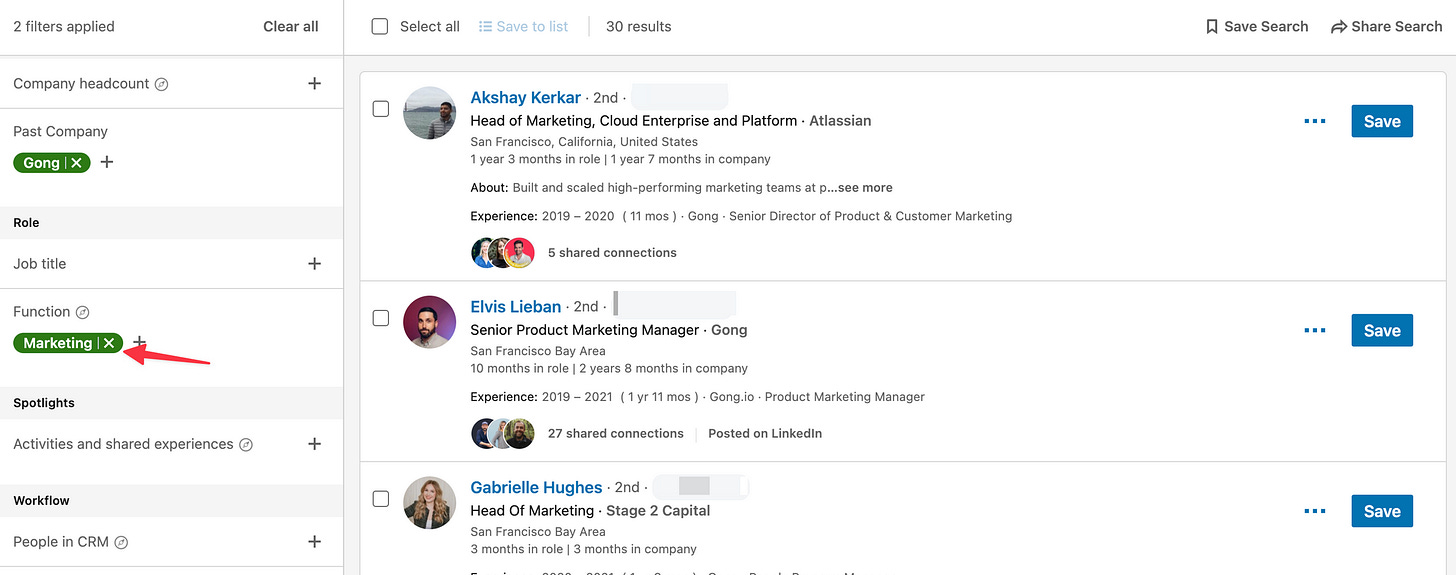Expand Activities and shared experiences filter
This screenshot has height=575, width=1456.
pyautogui.click(x=314, y=444)
